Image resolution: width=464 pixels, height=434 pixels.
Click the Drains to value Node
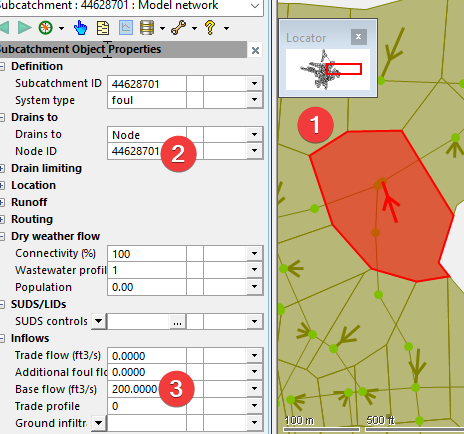(147, 134)
